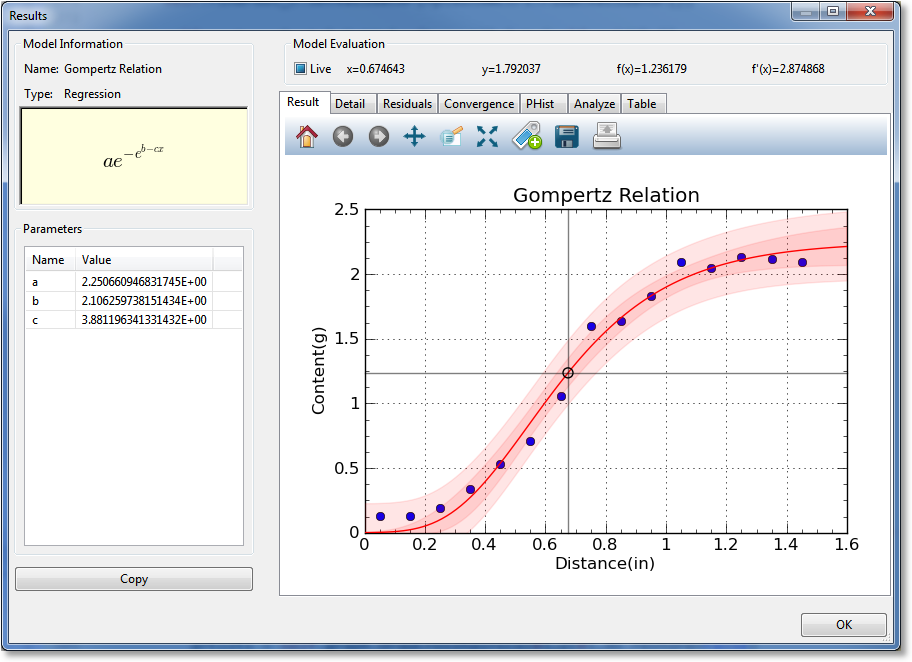
Task: Click the Name: Gompertz Relation label
Action: pos(93,69)
